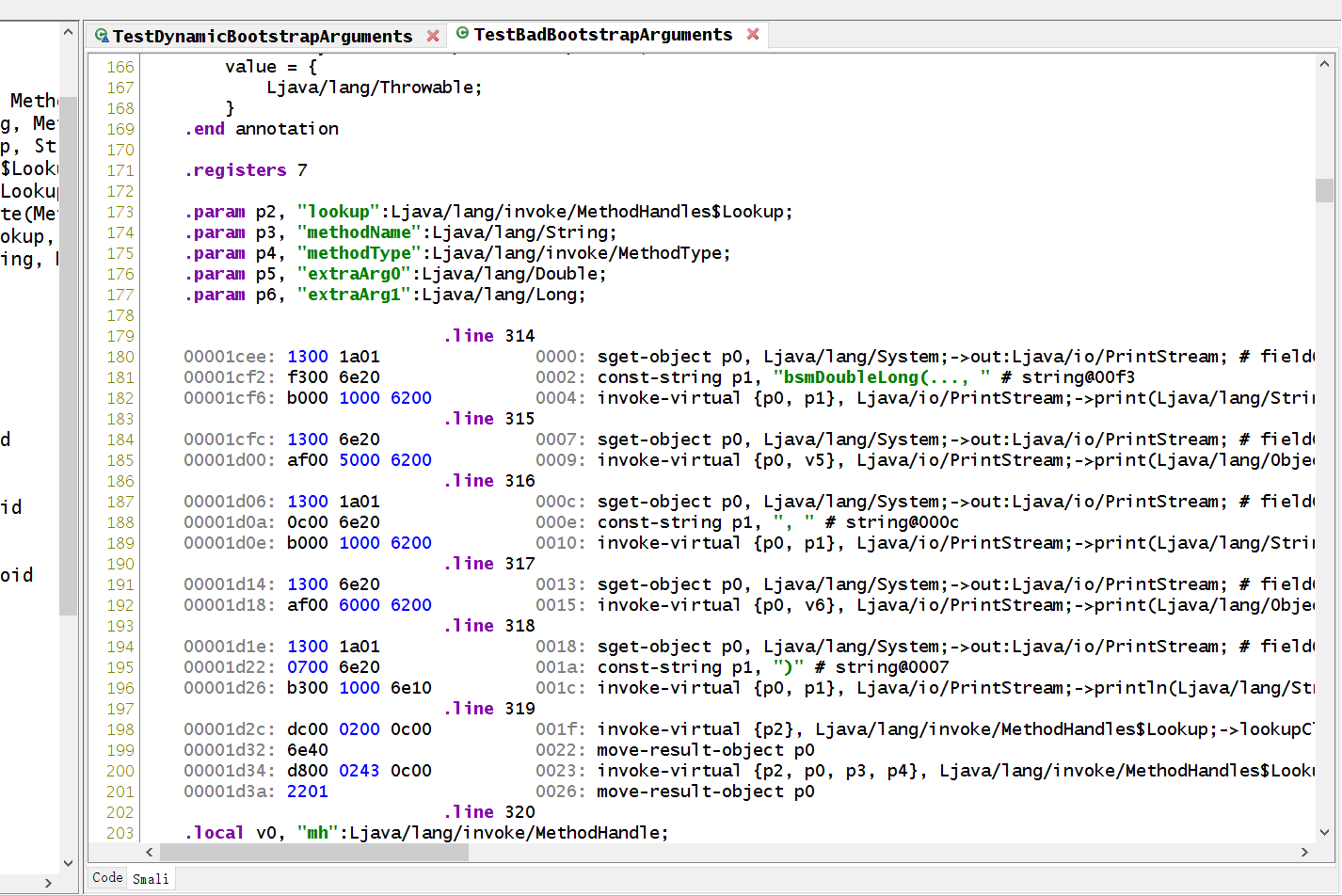Click the '.local' directive on line 203
This screenshot has width=1342, height=896.
pos(215,833)
